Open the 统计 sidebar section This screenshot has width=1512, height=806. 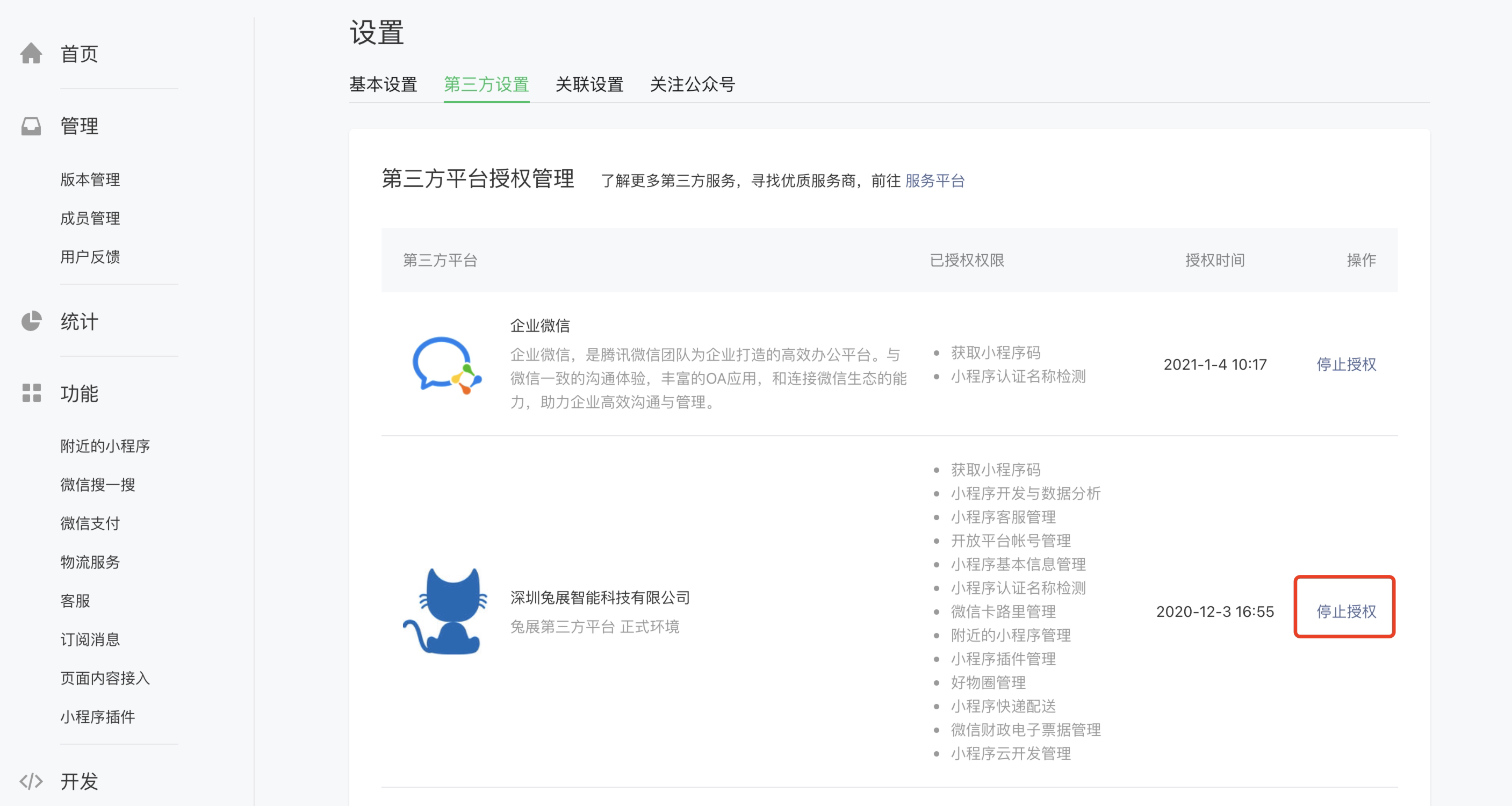point(79,322)
